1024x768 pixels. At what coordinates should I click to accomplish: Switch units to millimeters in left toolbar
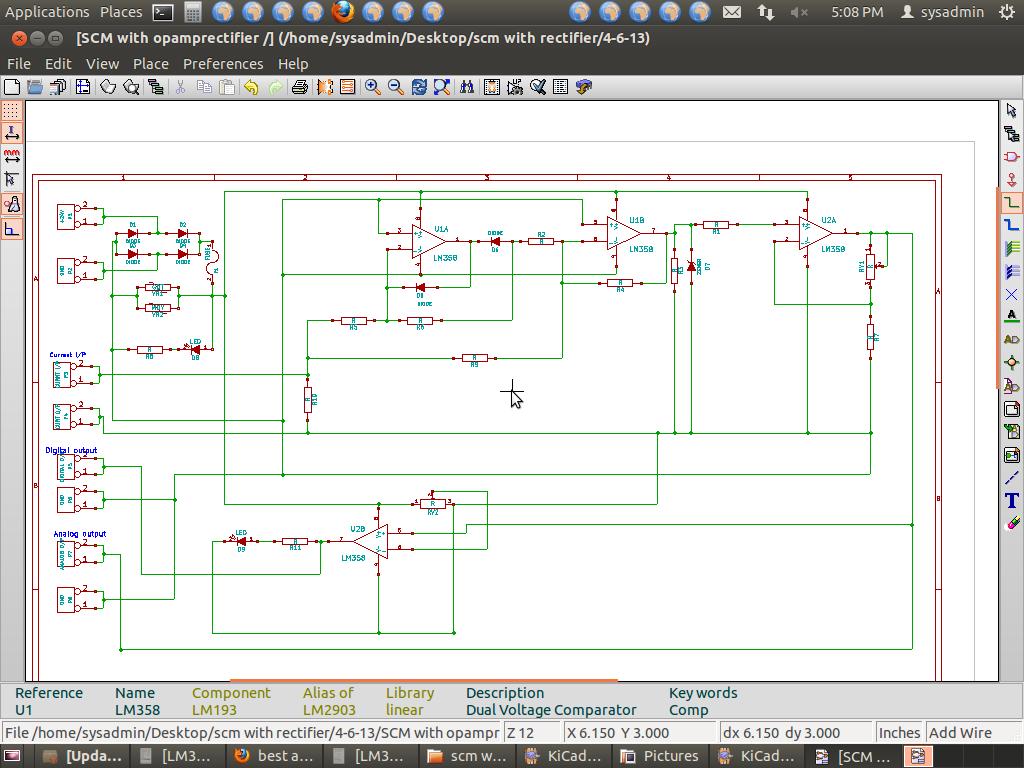pos(11,157)
